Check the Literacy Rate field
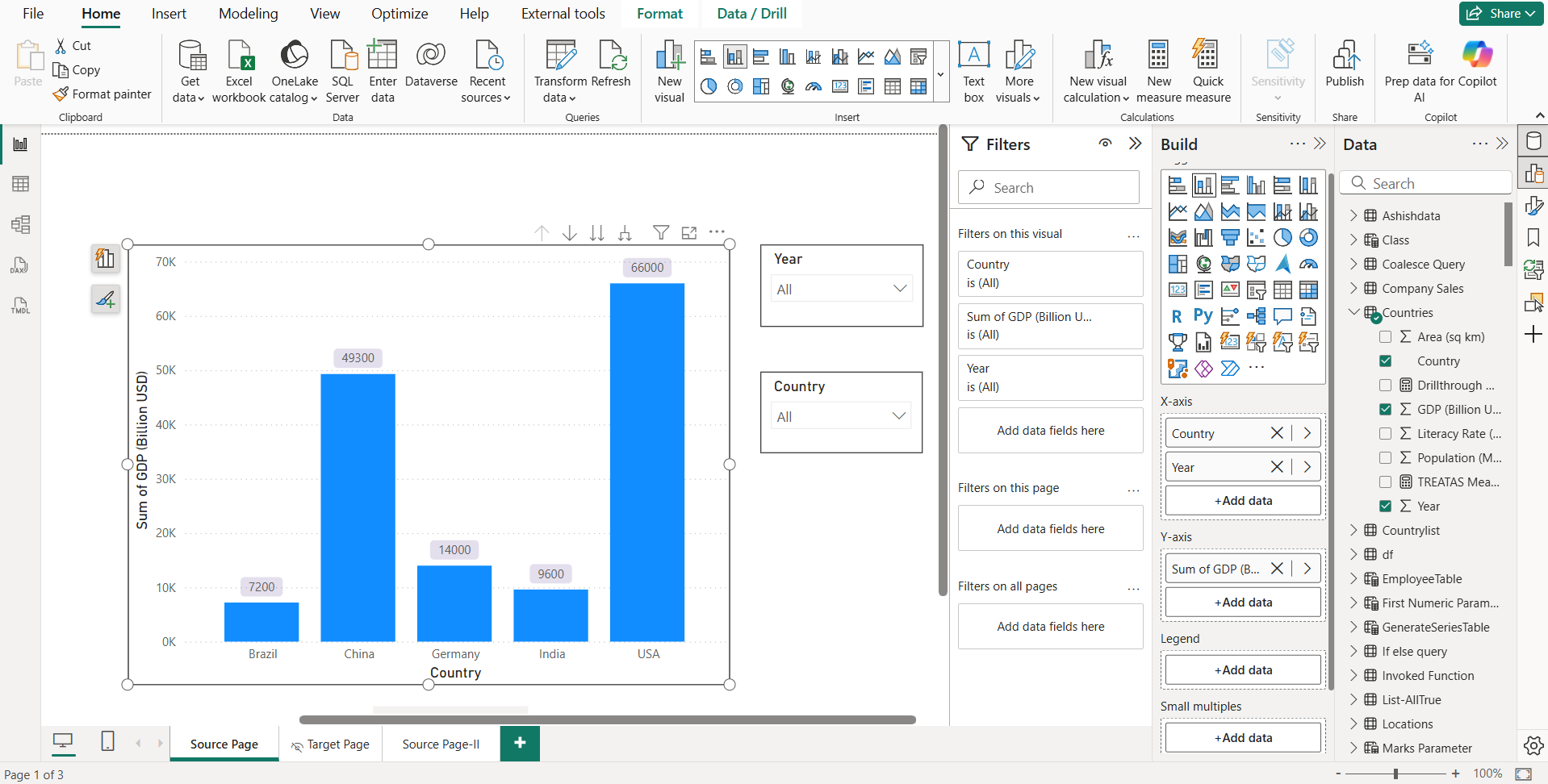The width and height of the screenshot is (1548, 784). coord(1387,433)
